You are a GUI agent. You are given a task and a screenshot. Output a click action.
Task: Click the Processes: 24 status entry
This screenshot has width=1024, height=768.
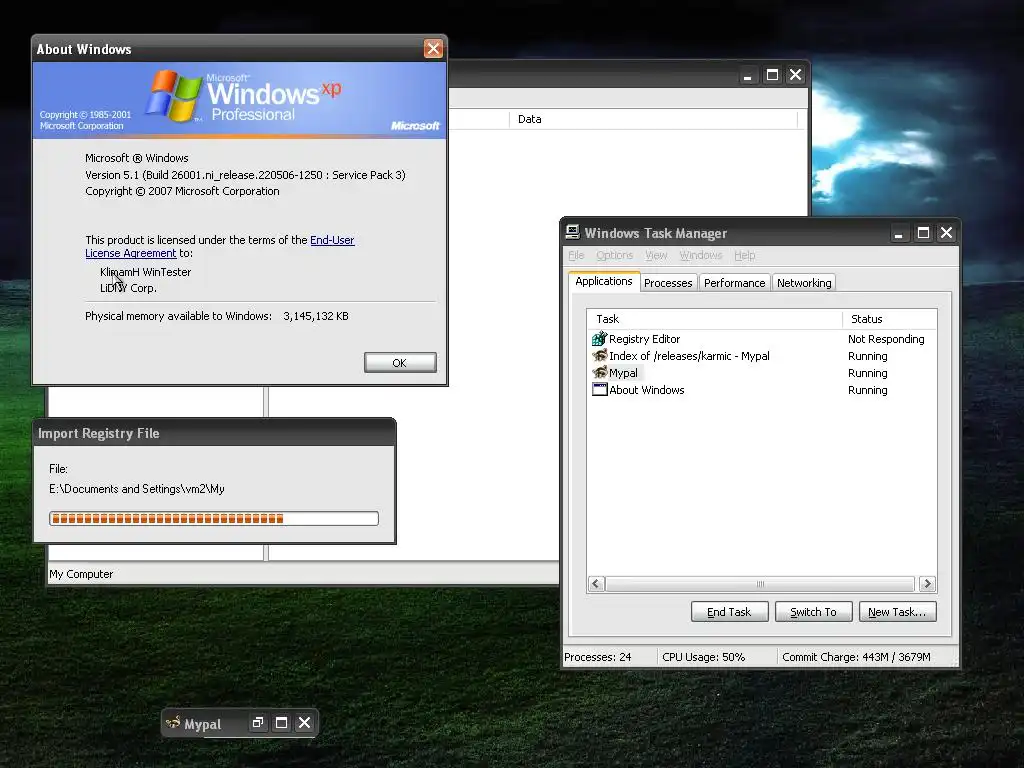pos(598,657)
